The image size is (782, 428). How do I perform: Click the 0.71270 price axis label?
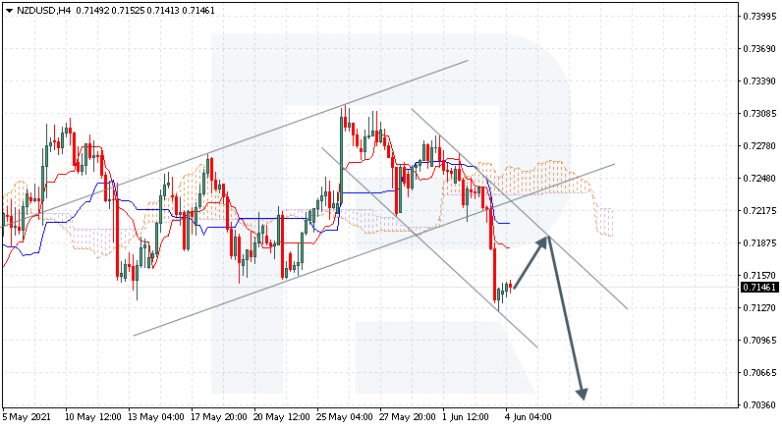point(760,308)
